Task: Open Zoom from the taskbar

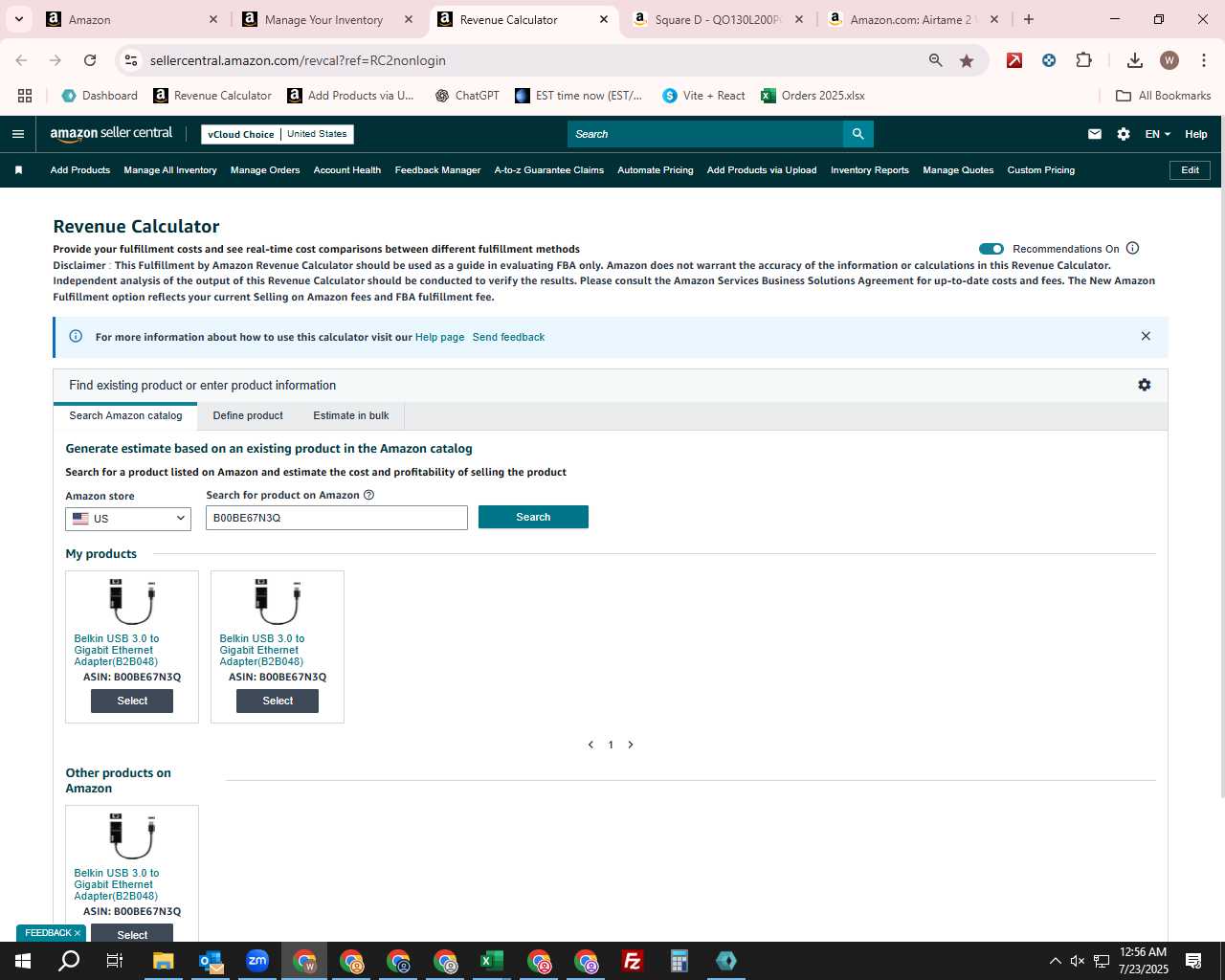Action: (x=257, y=961)
